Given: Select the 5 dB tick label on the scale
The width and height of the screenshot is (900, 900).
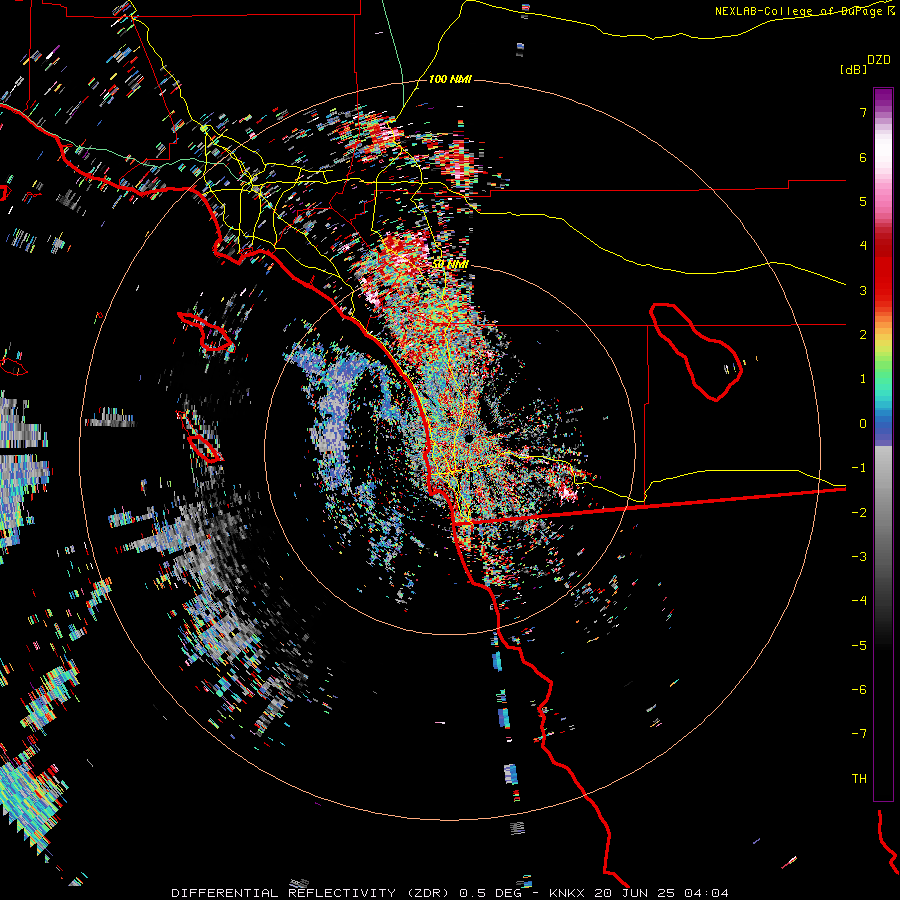Looking at the screenshot, I should 863,201.
